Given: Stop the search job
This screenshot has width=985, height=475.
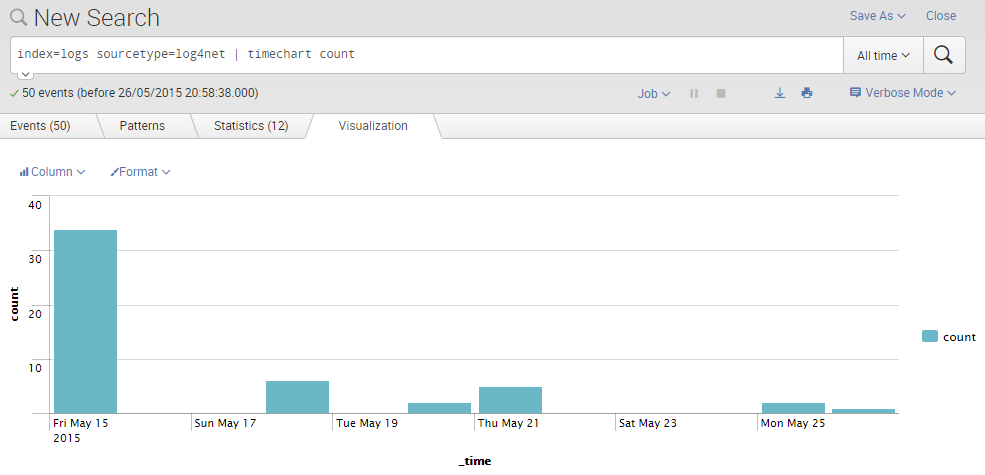Looking at the screenshot, I should pyautogui.click(x=720, y=93).
